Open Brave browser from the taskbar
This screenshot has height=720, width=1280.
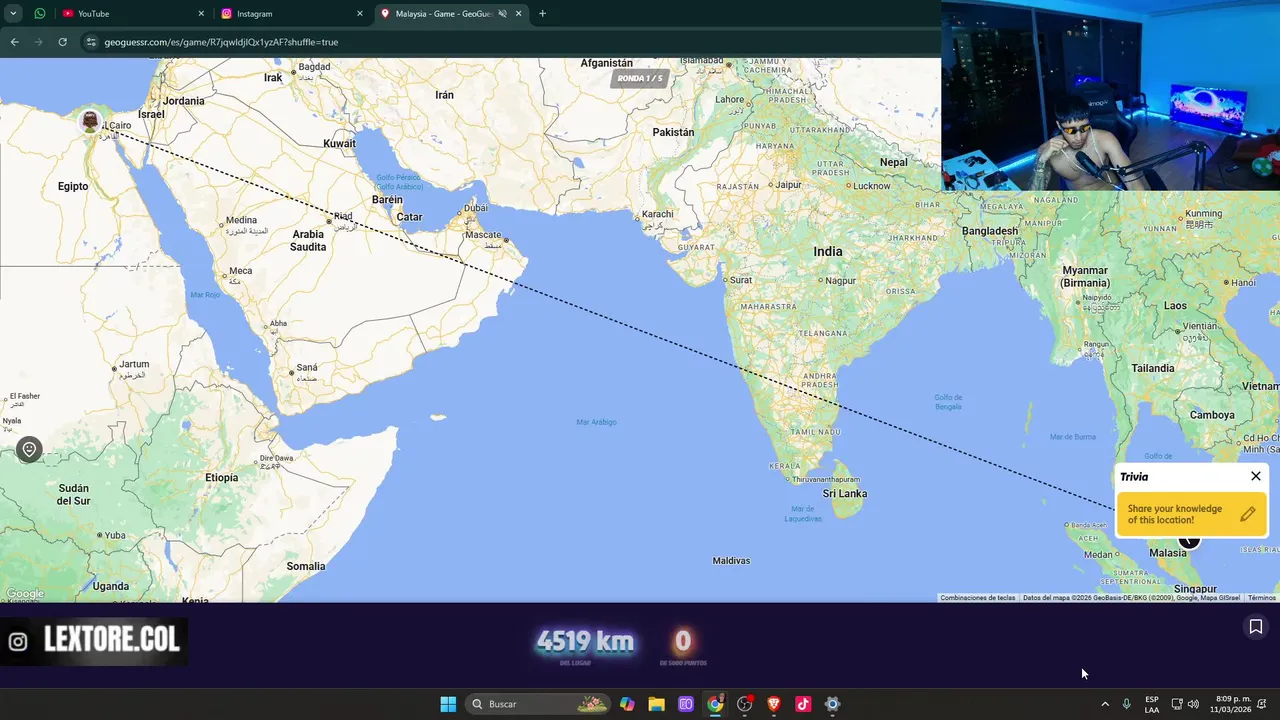click(x=773, y=704)
